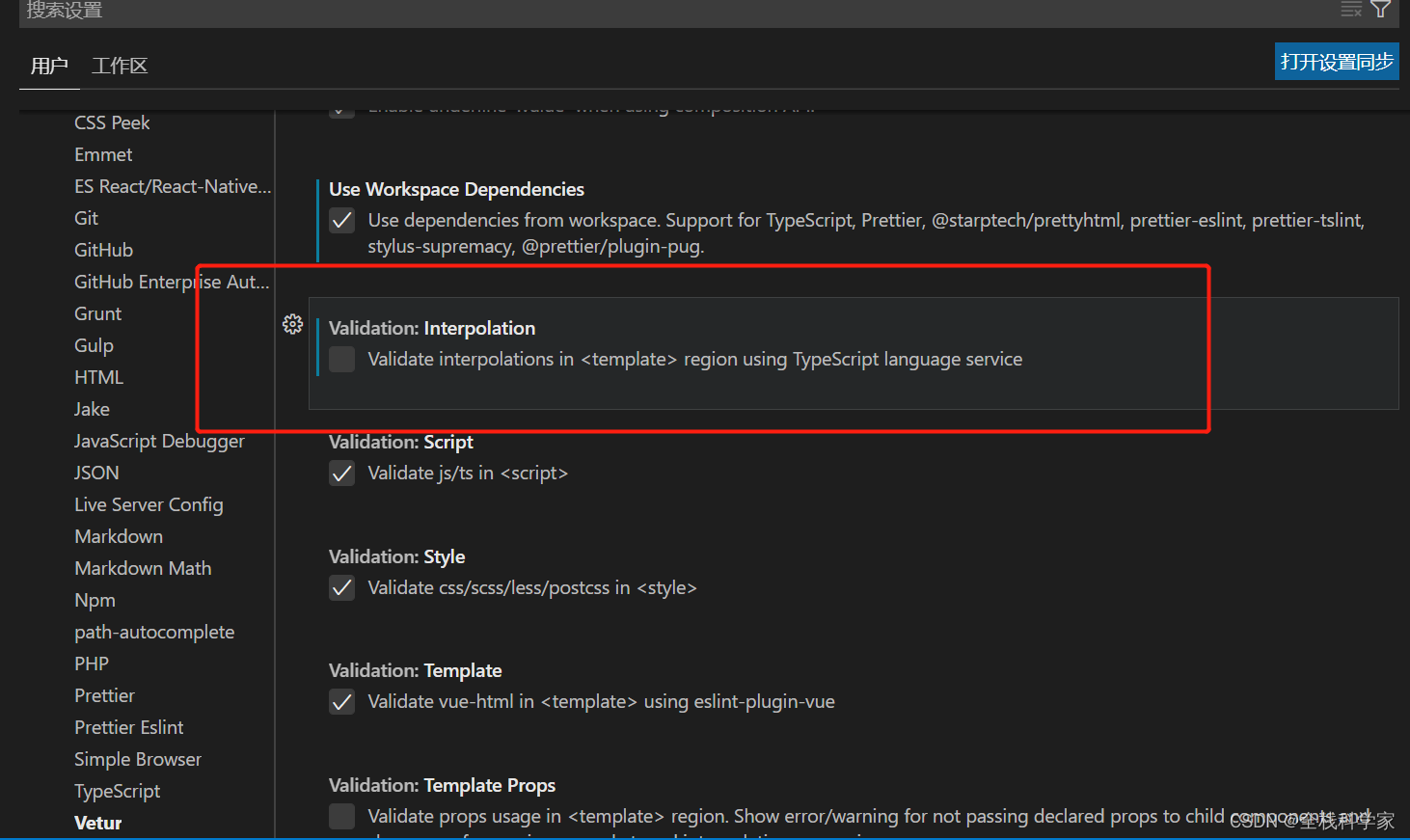Select Markdown Math settings entry
Image resolution: width=1410 pixels, height=840 pixels.
tap(143, 568)
